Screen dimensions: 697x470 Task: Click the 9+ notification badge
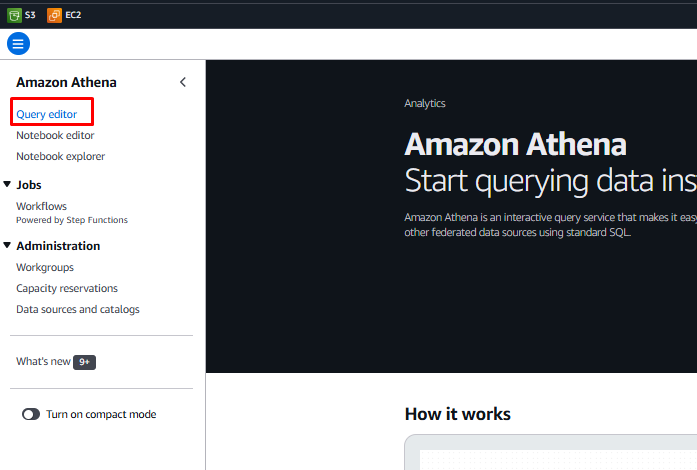pos(84,362)
